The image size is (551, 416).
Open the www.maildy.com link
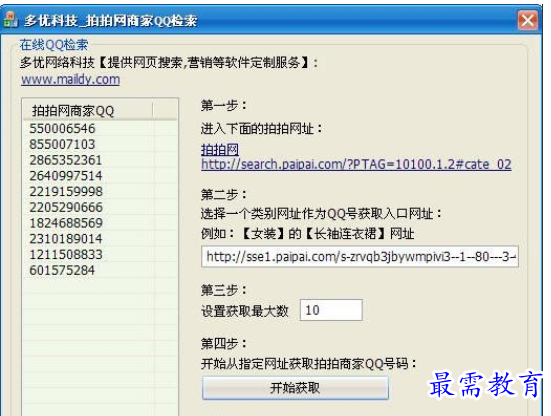coord(70,79)
